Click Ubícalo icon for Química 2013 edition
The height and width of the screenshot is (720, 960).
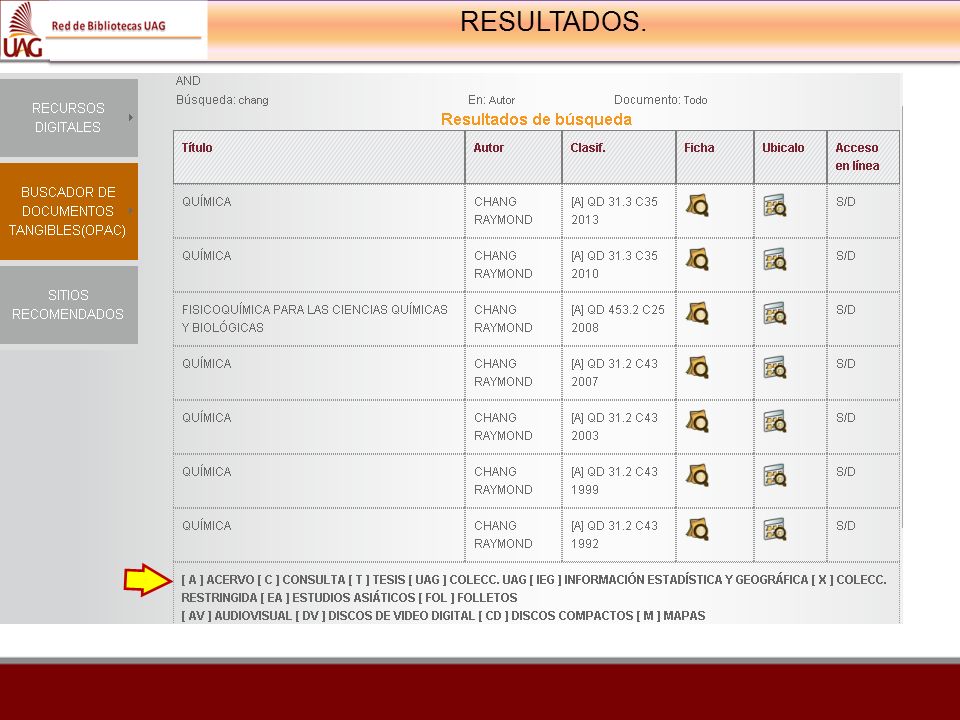coord(775,206)
